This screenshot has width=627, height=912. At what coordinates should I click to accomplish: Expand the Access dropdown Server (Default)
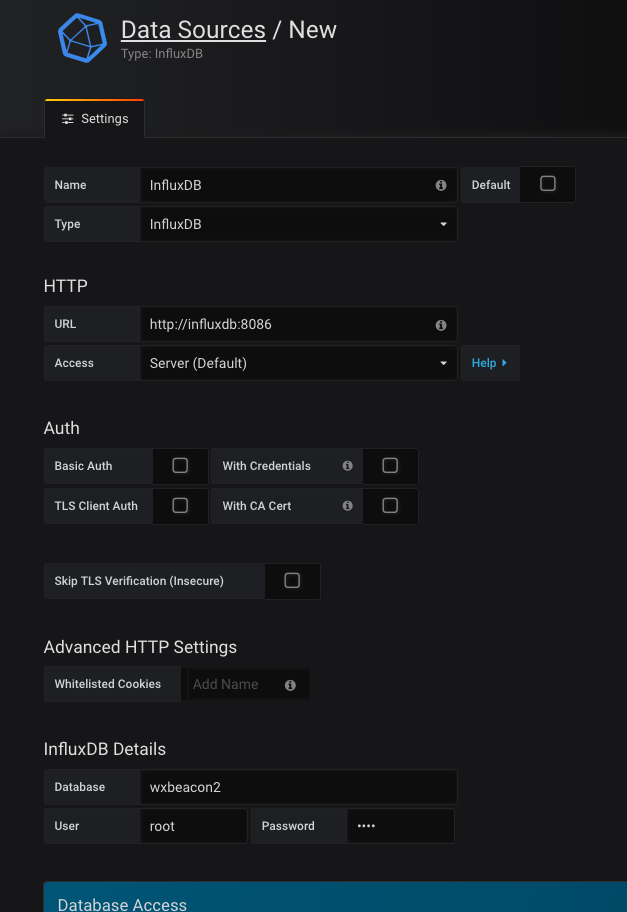[298, 364]
